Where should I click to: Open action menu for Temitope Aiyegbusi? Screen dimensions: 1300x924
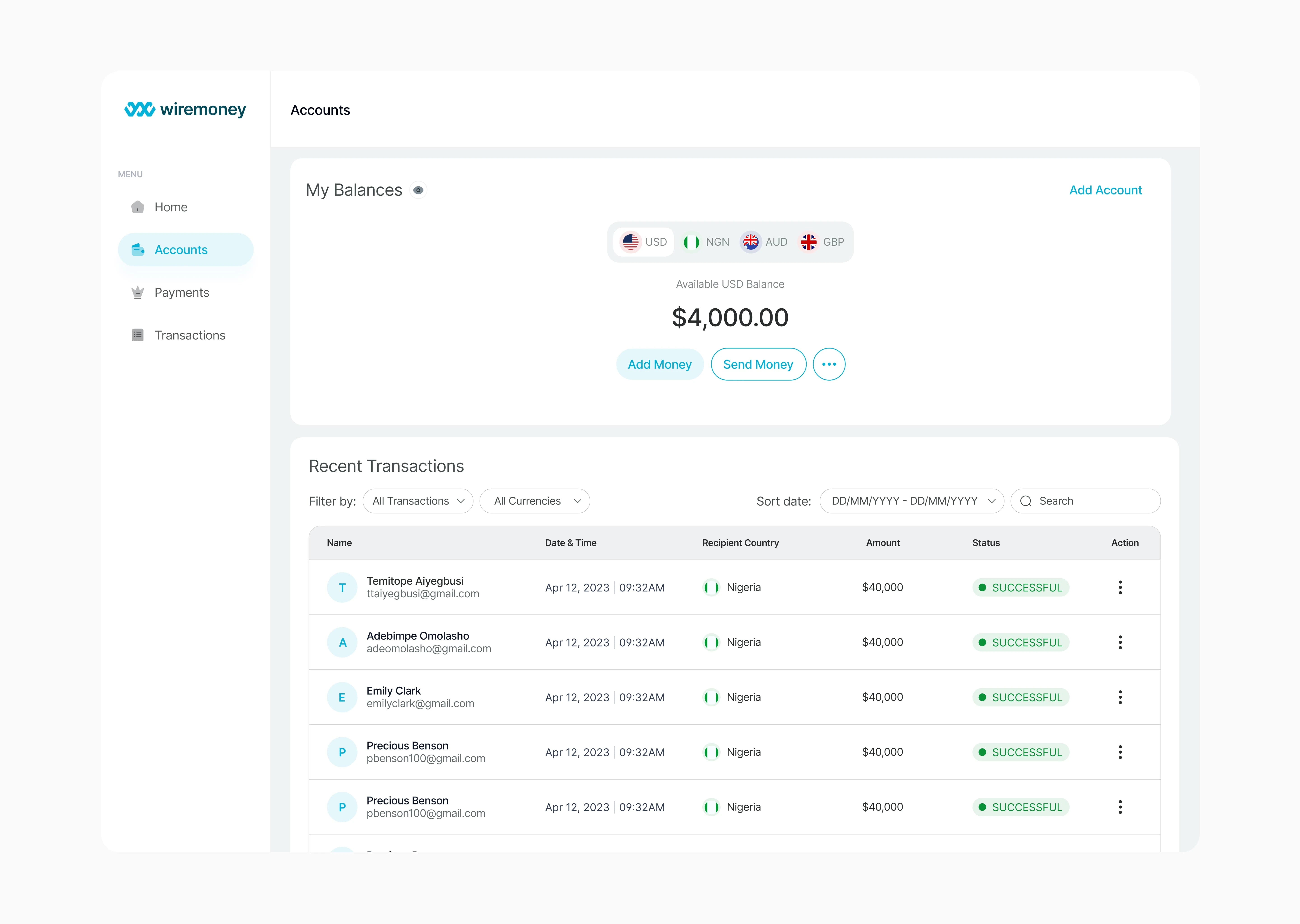click(1120, 587)
